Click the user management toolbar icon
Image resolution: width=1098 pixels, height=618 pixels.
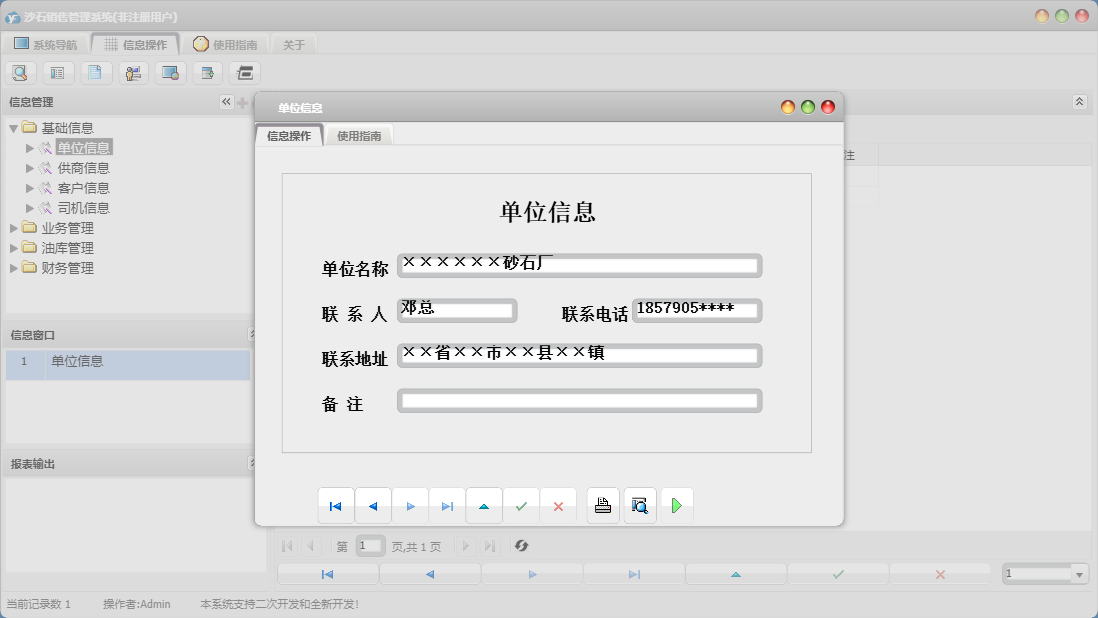point(133,72)
